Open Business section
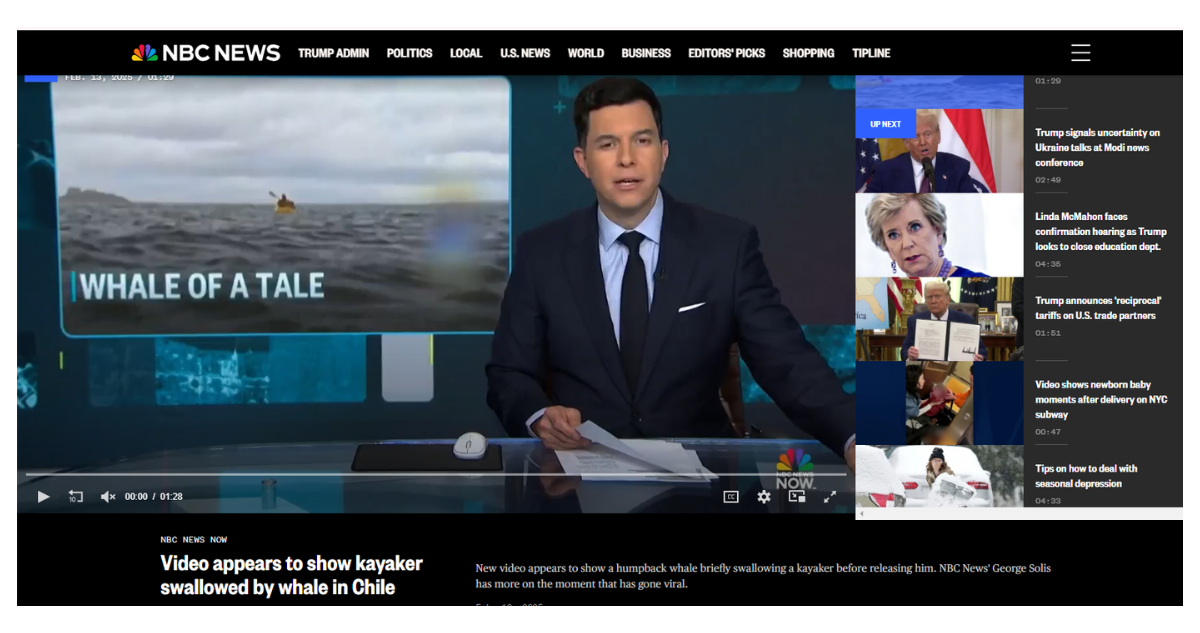Screen dimensions: 1200x633 [x=646, y=53]
